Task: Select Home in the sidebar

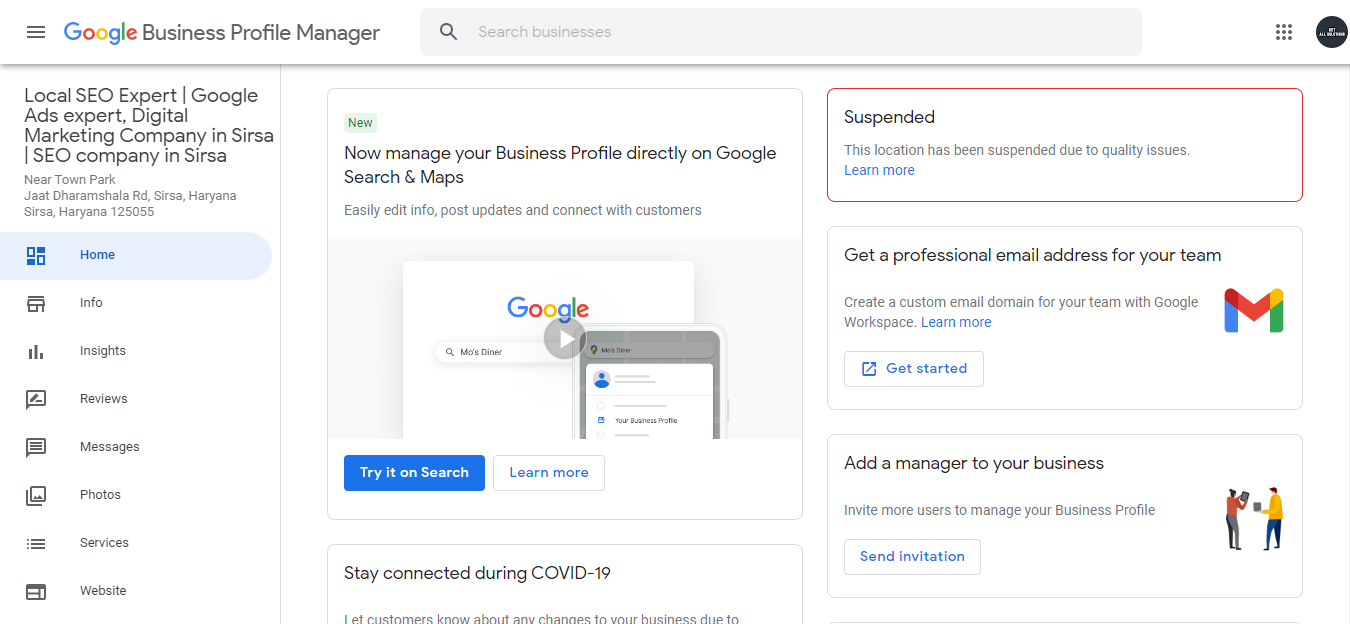Action: 136,255
